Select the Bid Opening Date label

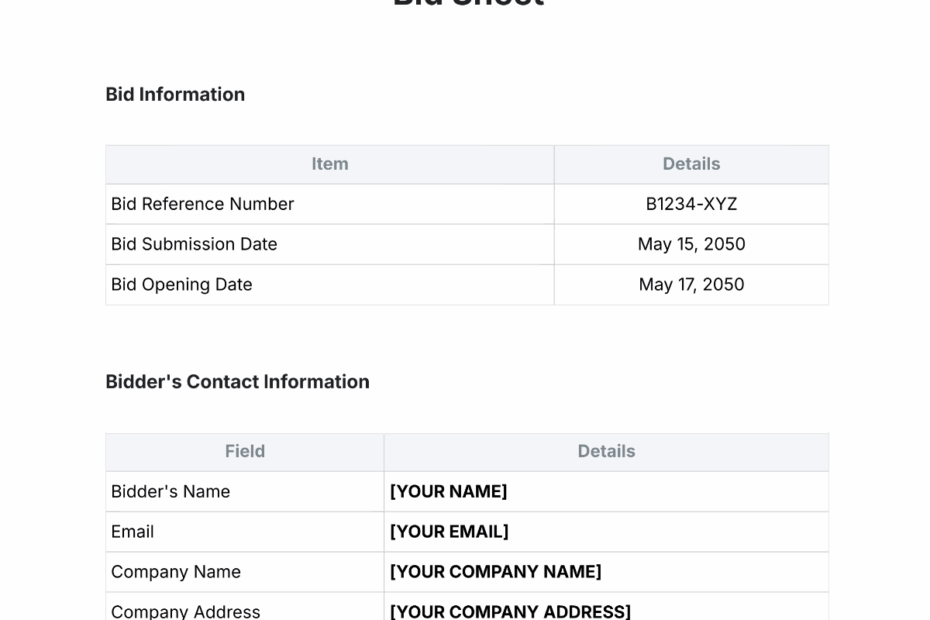[181, 284]
